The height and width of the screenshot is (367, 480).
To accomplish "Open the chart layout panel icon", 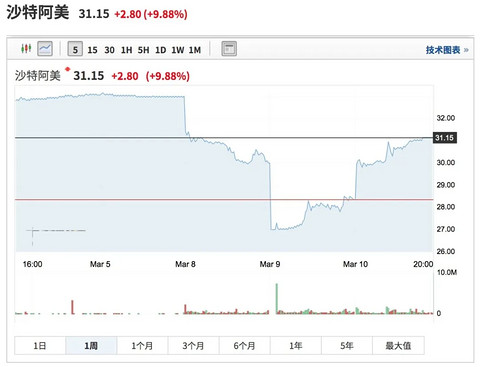I will click(229, 49).
